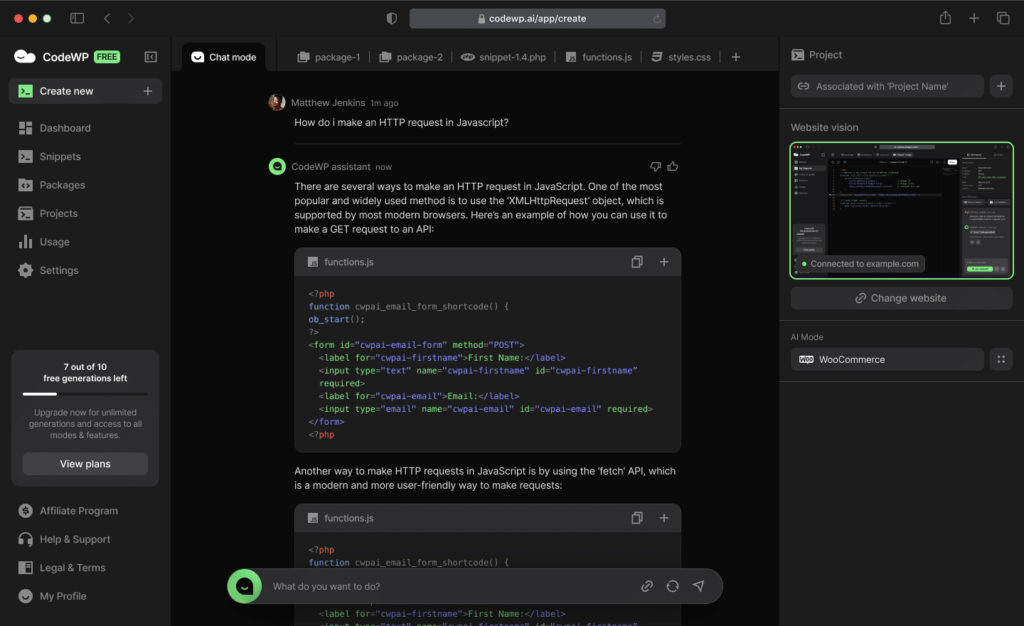Select the Usage section in the sidebar

coord(57,241)
